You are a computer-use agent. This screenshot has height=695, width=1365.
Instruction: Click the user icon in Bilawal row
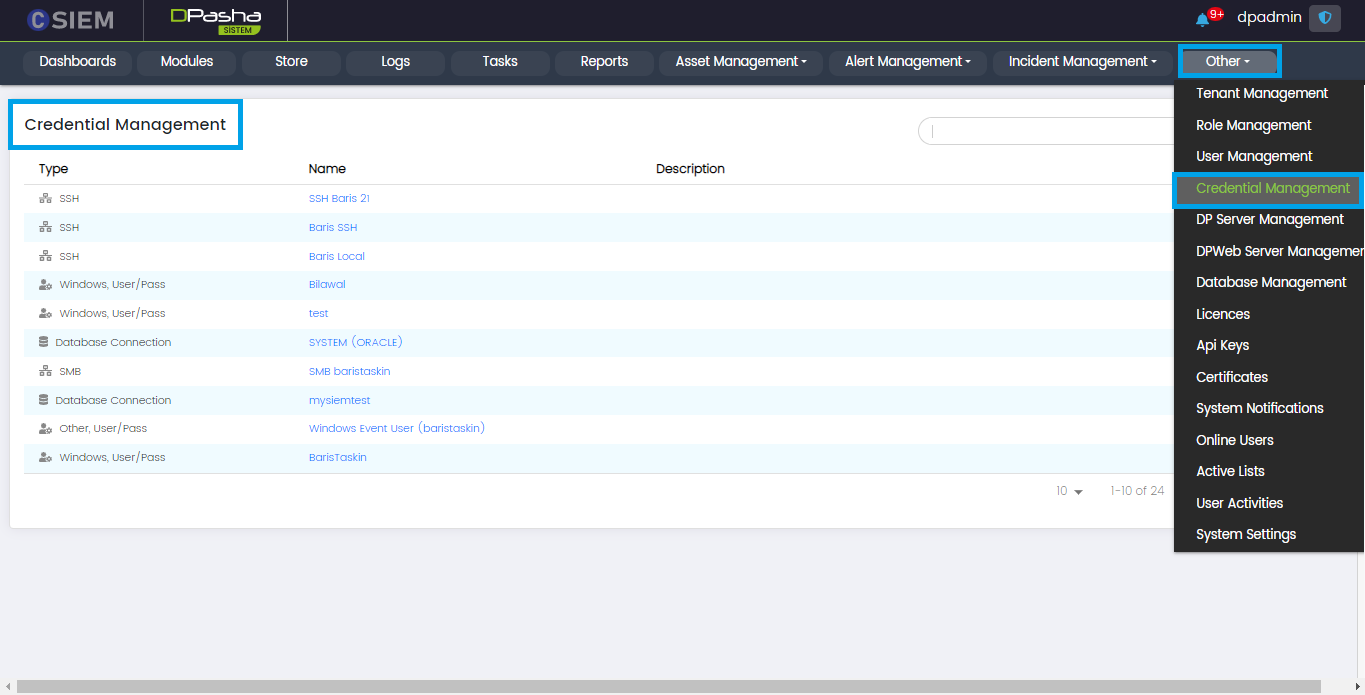click(x=45, y=285)
